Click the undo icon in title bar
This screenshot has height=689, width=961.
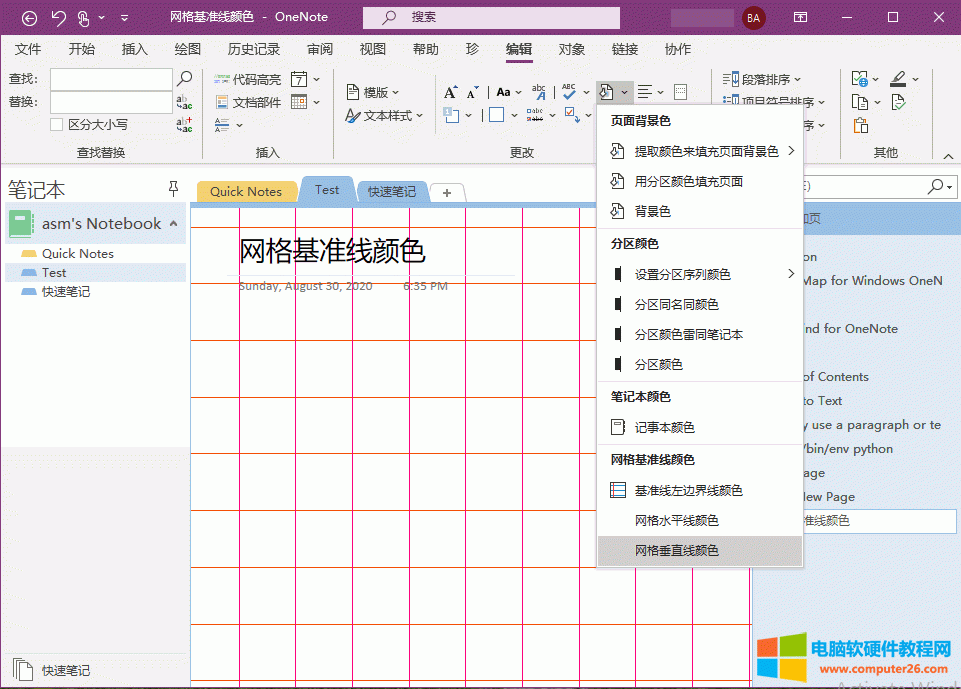coord(58,17)
